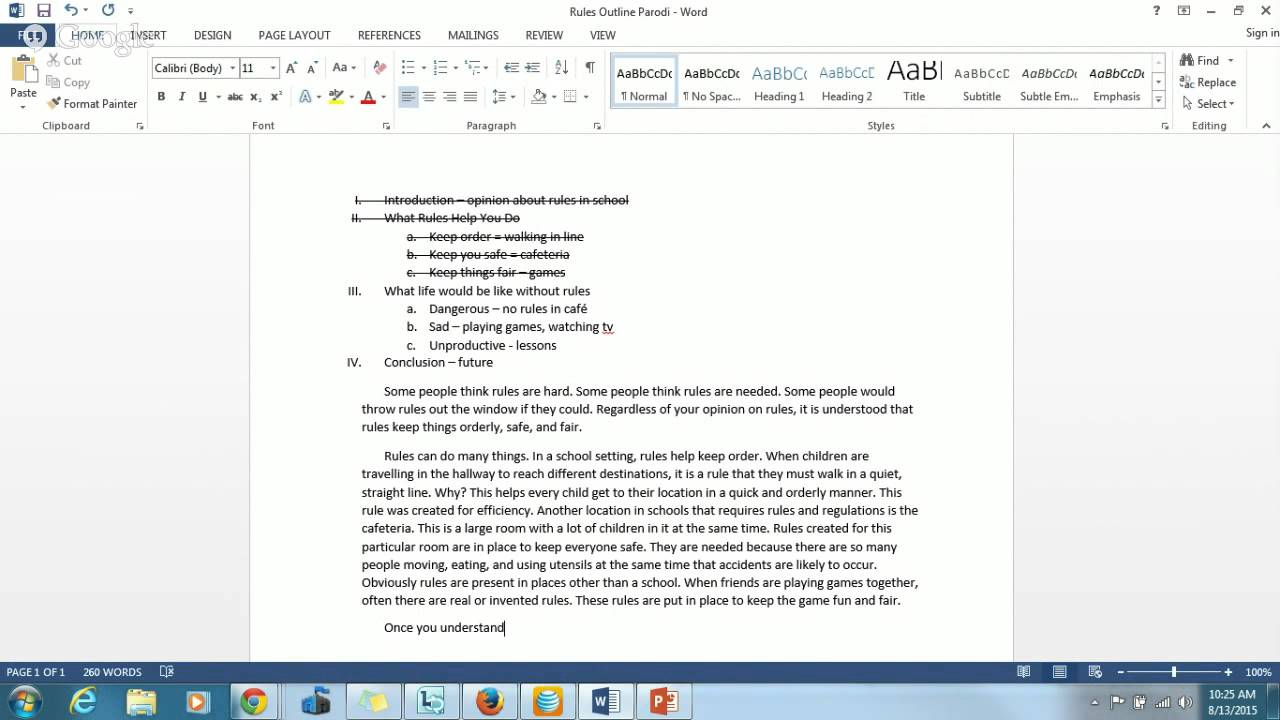Image resolution: width=1280 pixels, height=720 pixels.
Task: Open the PAGE LAYOUT ribbon tab
Action: pos(294,35)
